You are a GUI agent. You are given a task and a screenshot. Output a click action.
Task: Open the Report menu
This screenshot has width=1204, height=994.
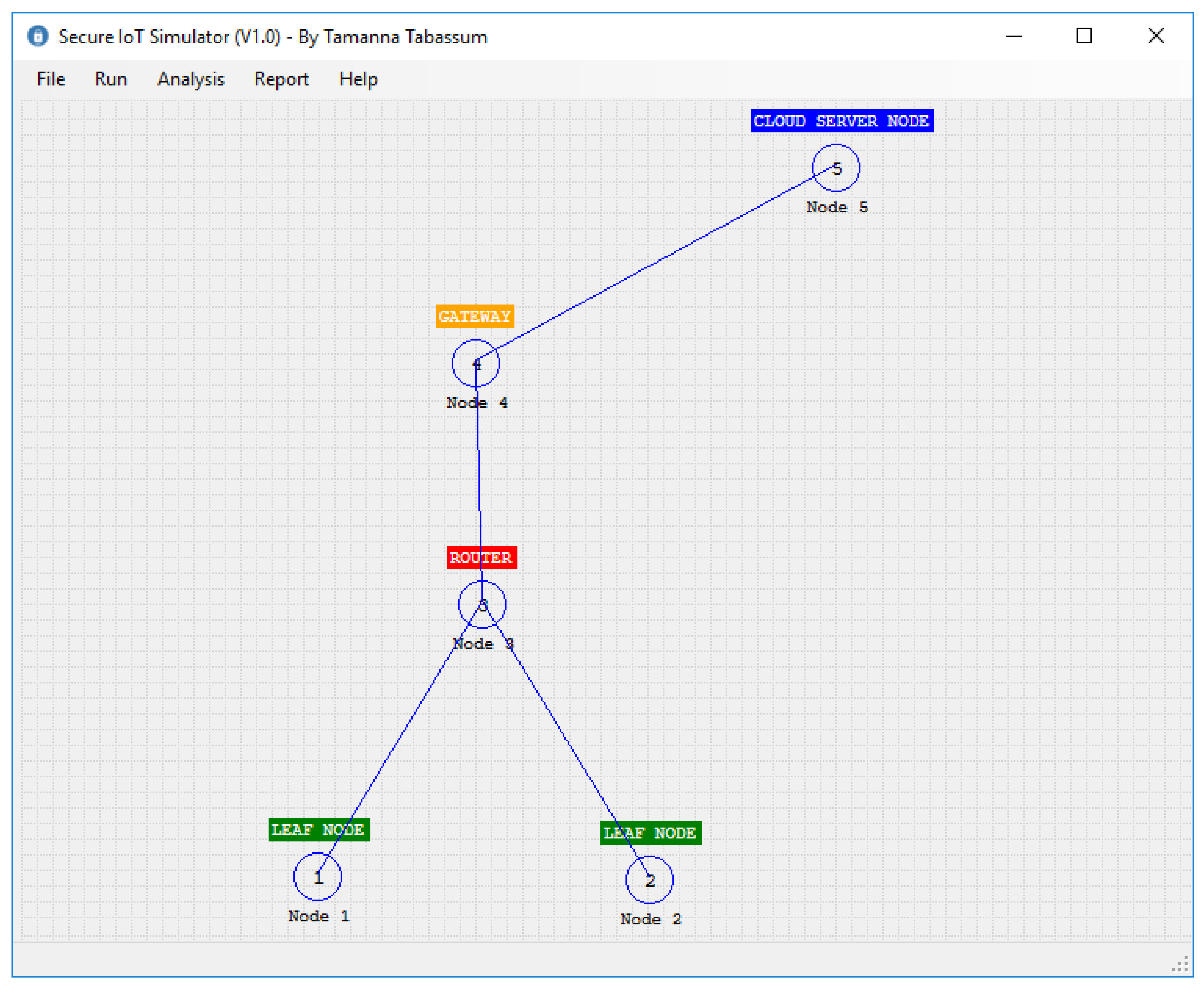pyautogui.click(x=281, y=79)
